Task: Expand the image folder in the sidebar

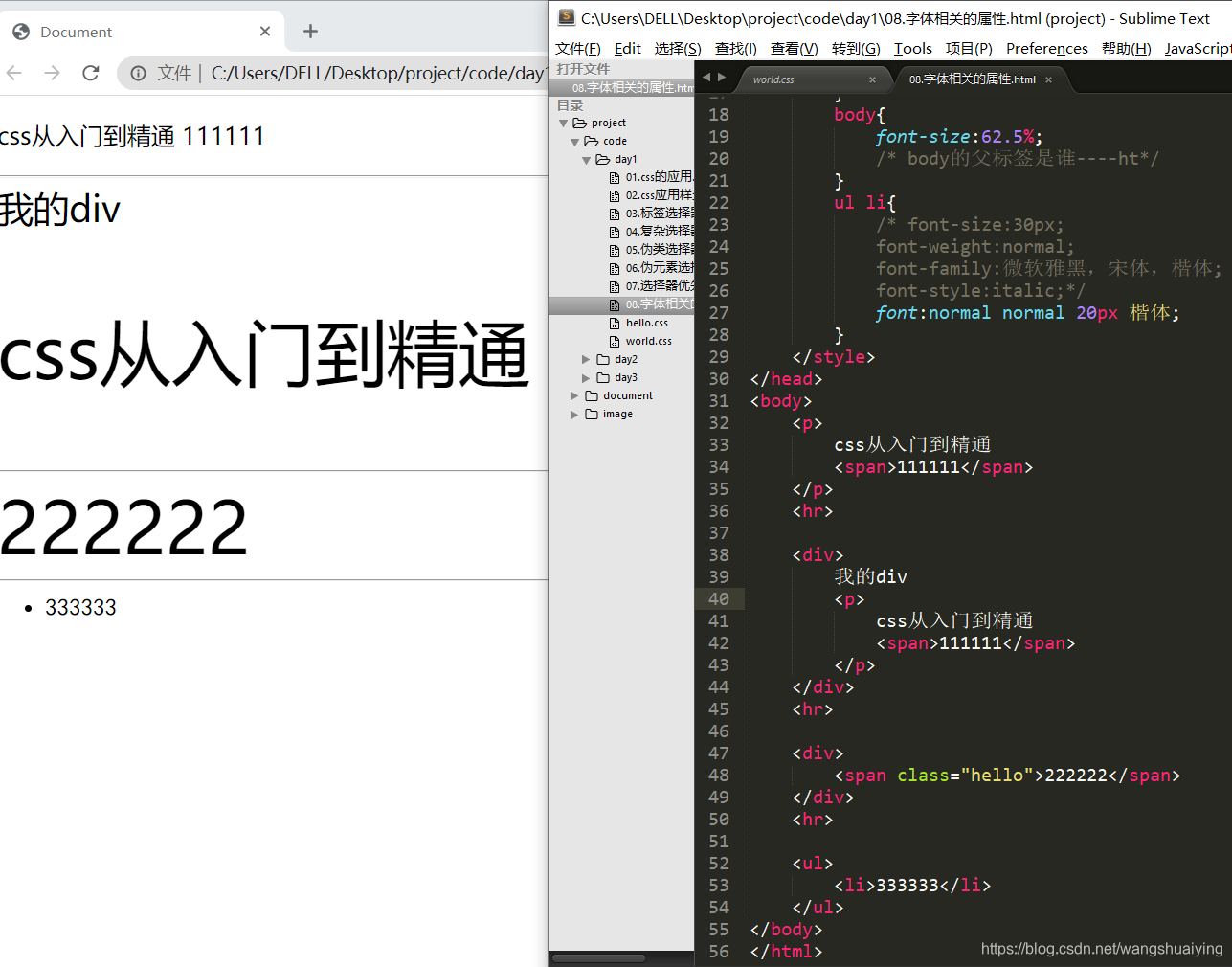Action: pyautogui.click(x=574, y=414)
